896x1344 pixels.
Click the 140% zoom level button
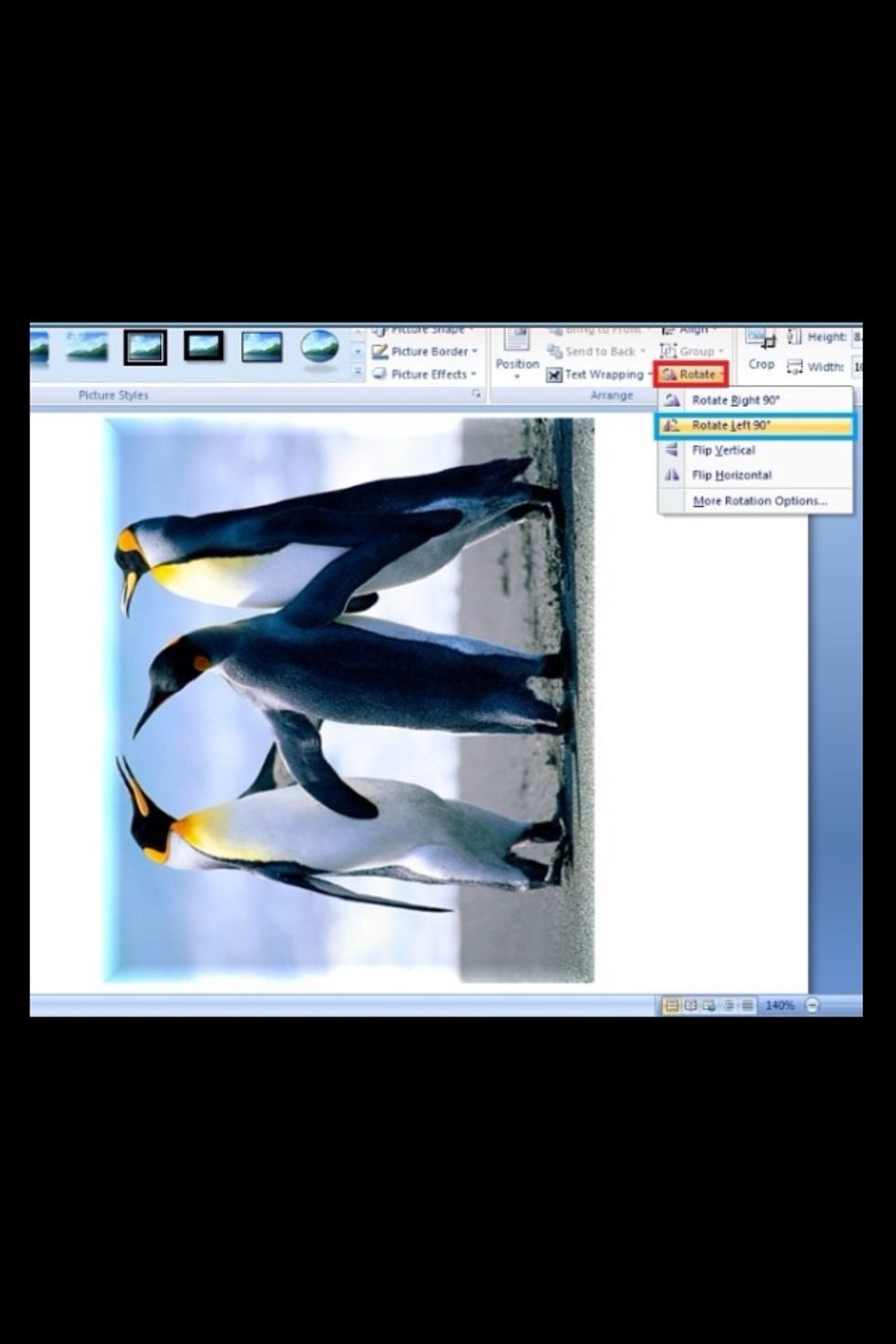[779, 1005]
